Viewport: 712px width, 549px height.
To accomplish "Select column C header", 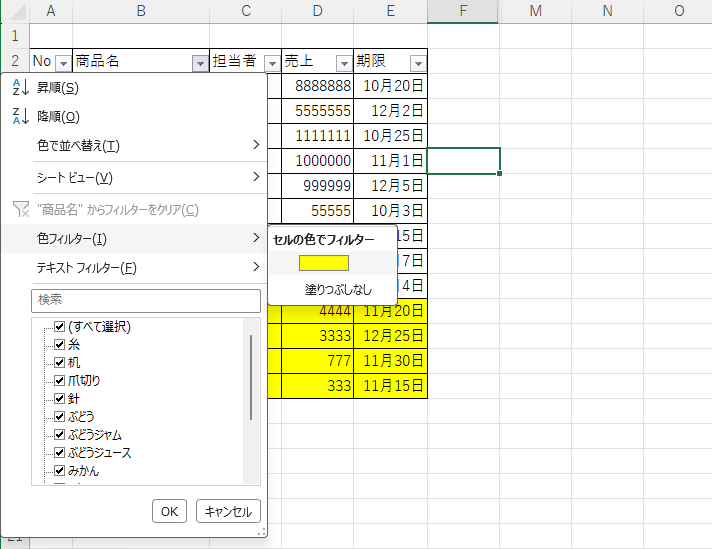I will 246,11.
